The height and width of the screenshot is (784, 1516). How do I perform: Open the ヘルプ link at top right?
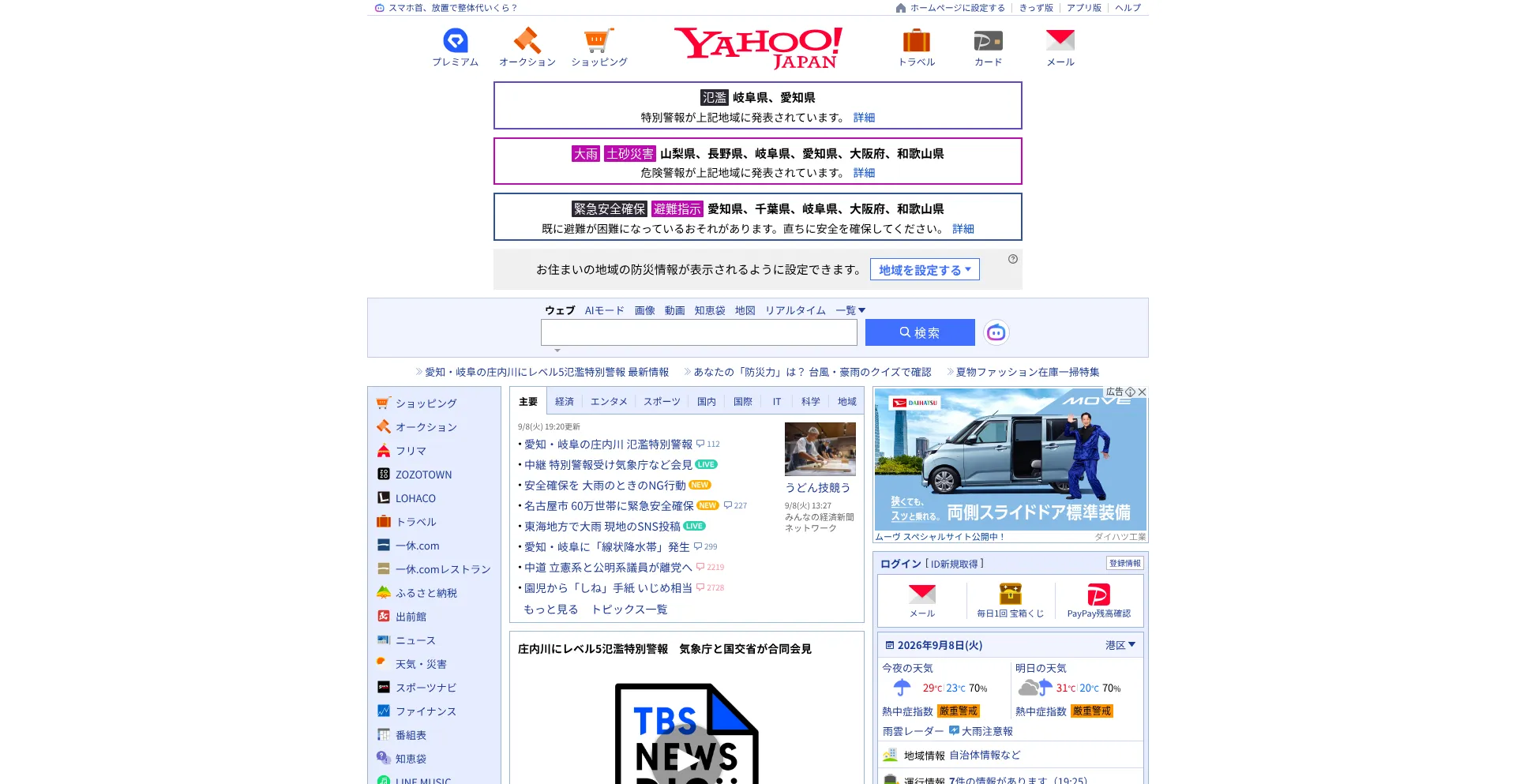[x=1128, y=8]
